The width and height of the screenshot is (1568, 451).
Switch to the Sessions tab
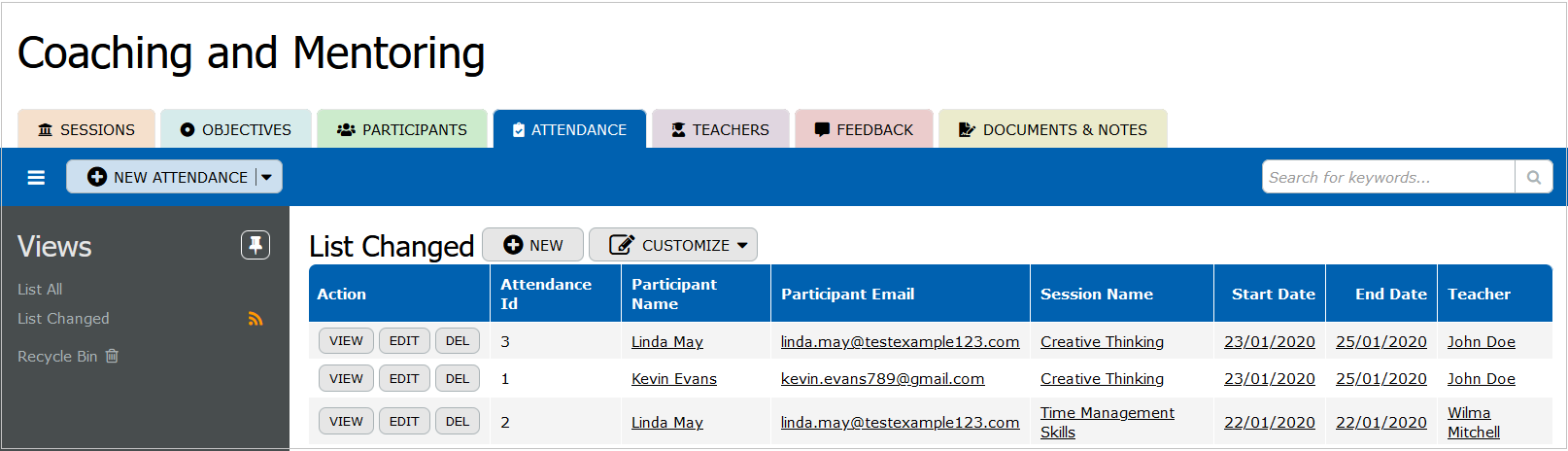86,129
